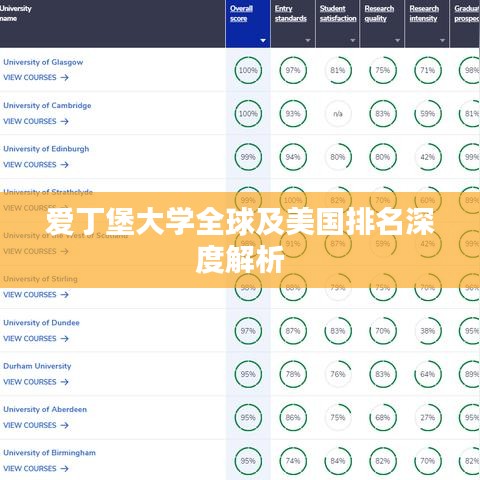This screenshot has width=480, height=480.
Task: Open University of Glasgow link
Action: pyautogui.click(x=43, y=62)
